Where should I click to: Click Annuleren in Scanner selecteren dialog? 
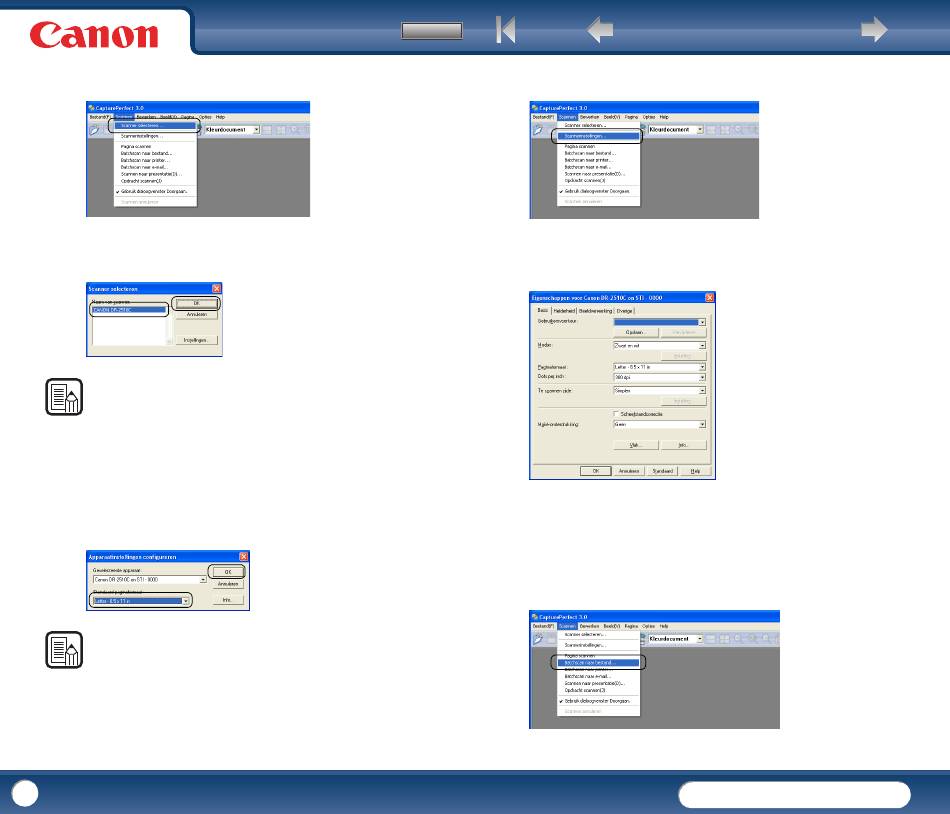pos(196,314)
